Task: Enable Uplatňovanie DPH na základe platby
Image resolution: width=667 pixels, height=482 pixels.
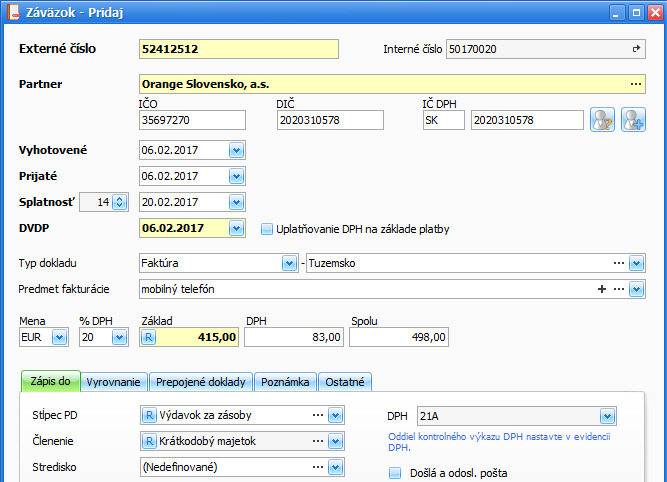Action: pos(267,229)
